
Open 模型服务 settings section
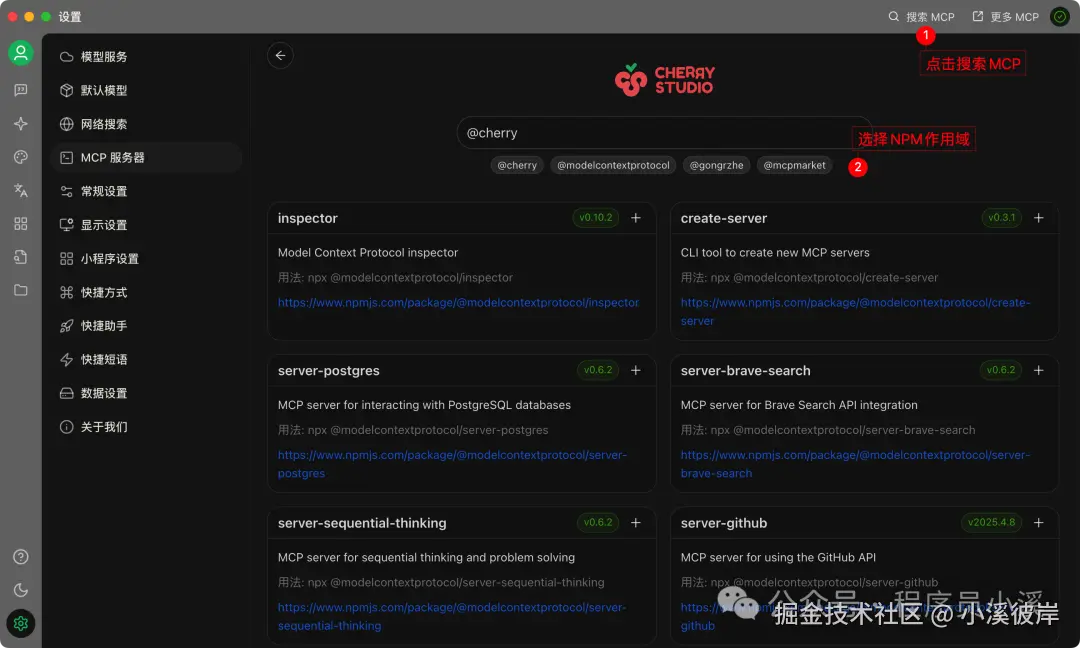coord(146,56)
